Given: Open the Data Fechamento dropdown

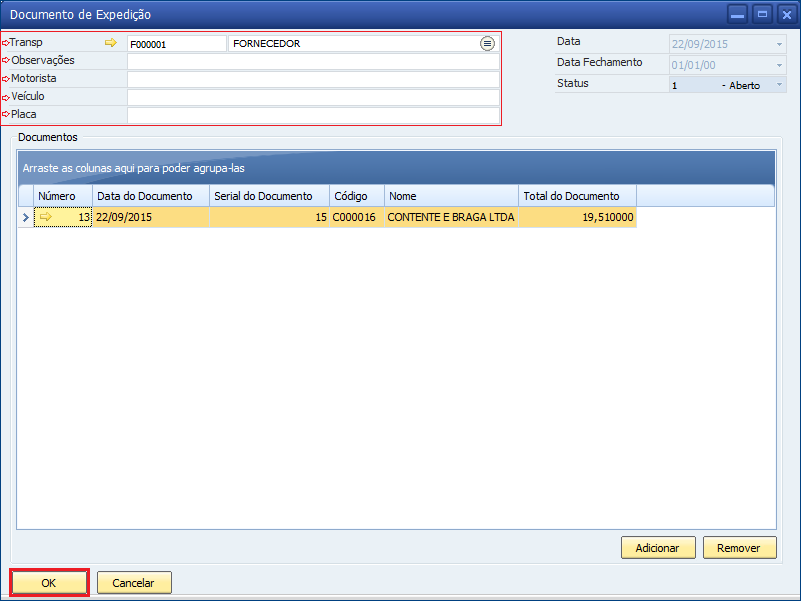Looking at the screenshot, I should [x=780, y=65].
